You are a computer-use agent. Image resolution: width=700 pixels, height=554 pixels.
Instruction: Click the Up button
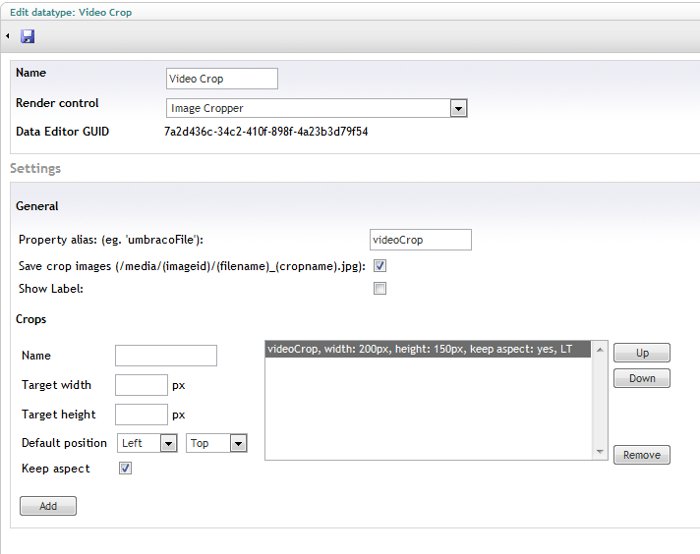tap(641, 353)
